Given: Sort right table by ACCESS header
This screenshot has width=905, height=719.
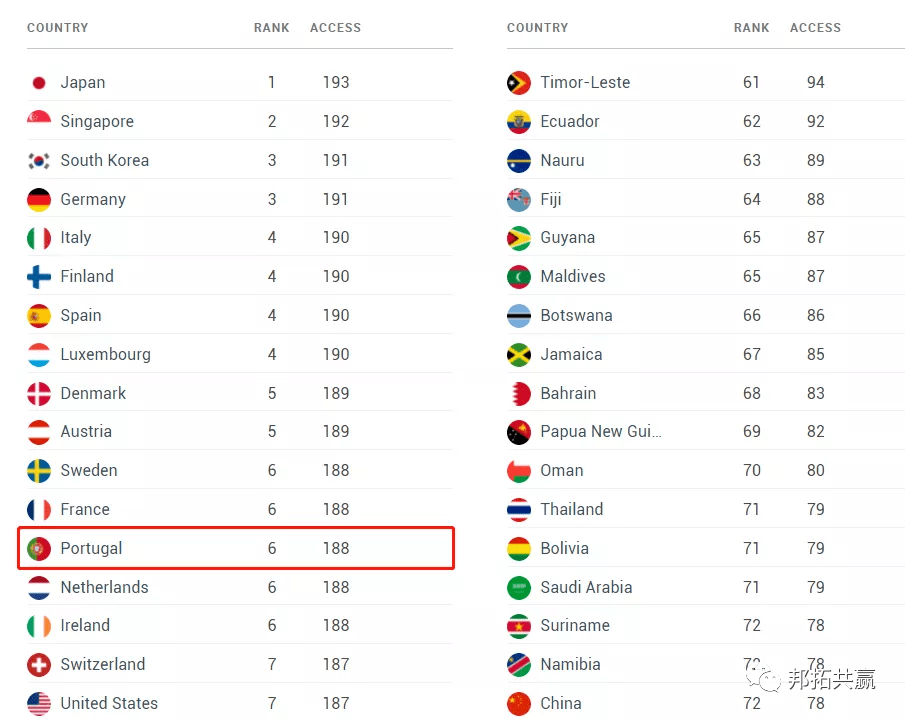Looking at the screenshot, I should pyautogui.click(x=815, y=28).
